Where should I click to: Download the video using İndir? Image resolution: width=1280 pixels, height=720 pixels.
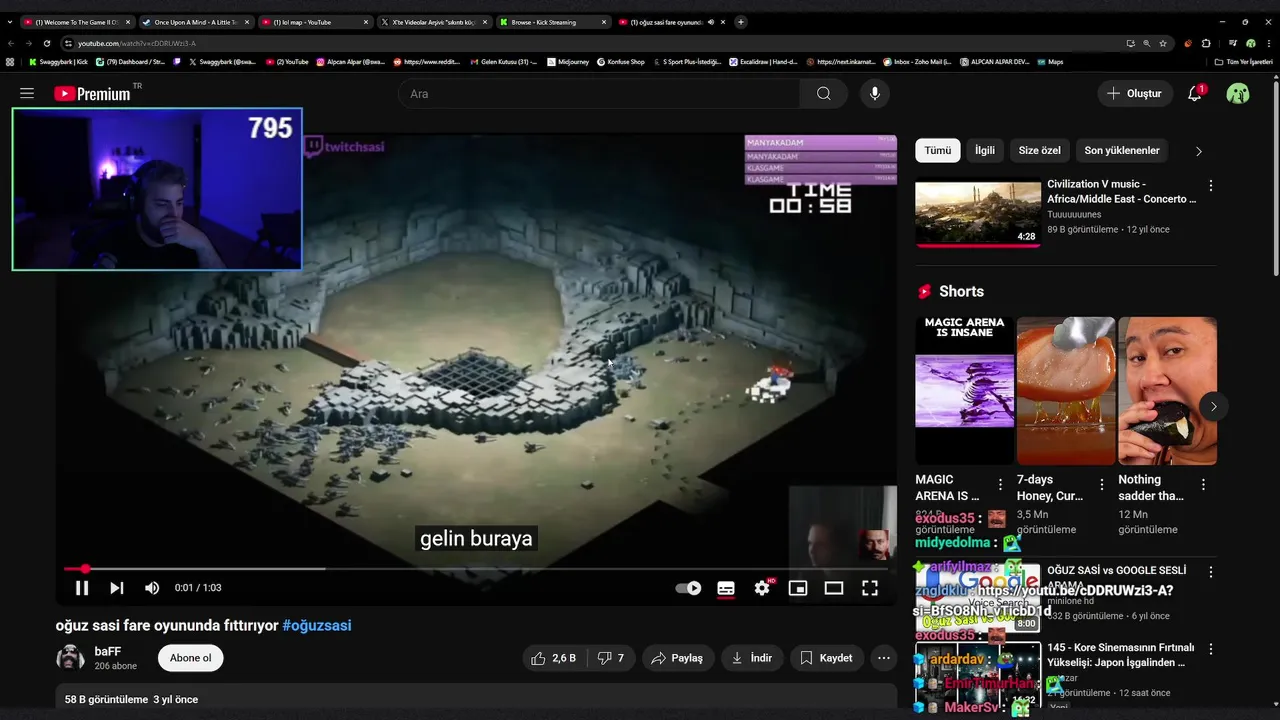coord(752,658)
